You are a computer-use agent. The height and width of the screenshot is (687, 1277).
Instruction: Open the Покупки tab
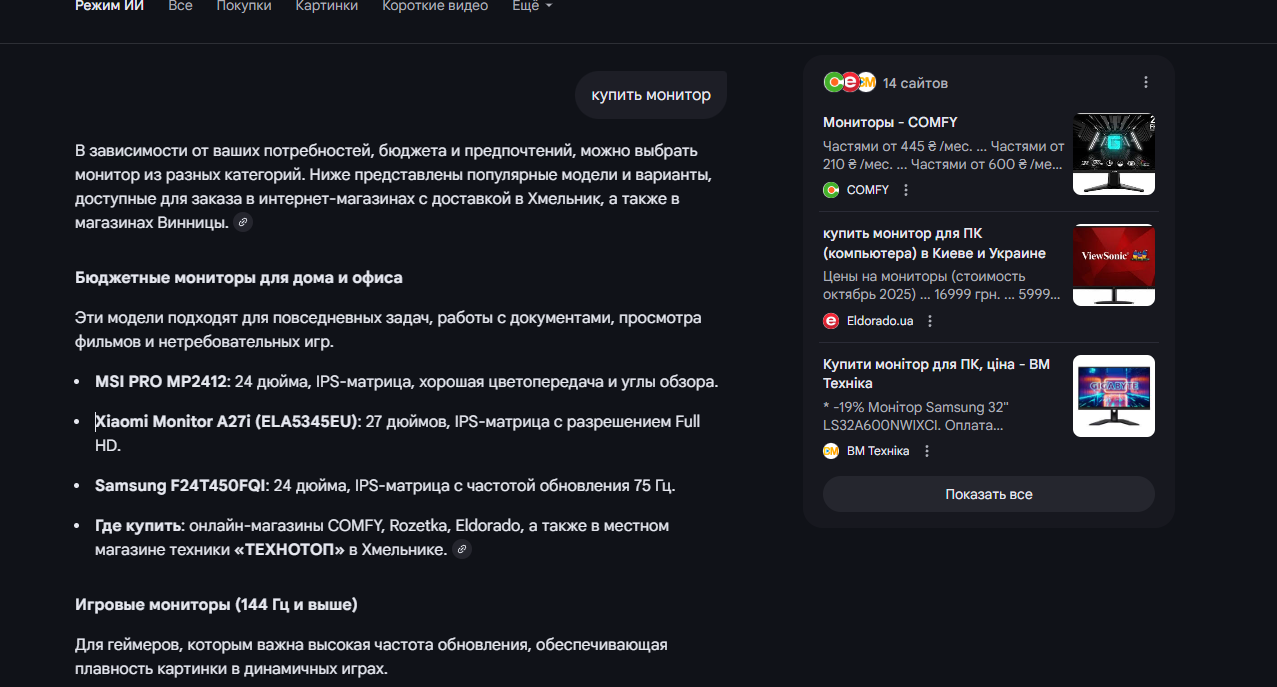(244, 6)
